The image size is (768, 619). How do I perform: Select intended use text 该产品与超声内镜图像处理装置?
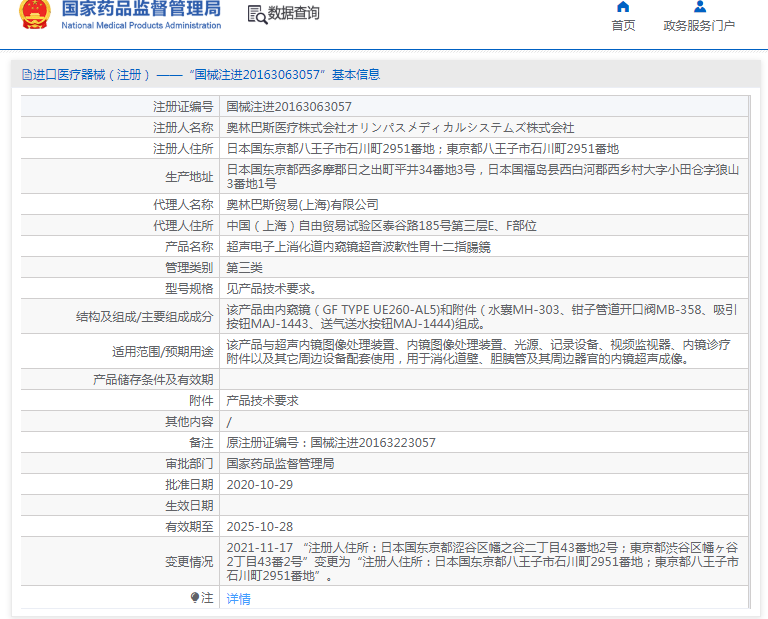[x=311, y=345]
